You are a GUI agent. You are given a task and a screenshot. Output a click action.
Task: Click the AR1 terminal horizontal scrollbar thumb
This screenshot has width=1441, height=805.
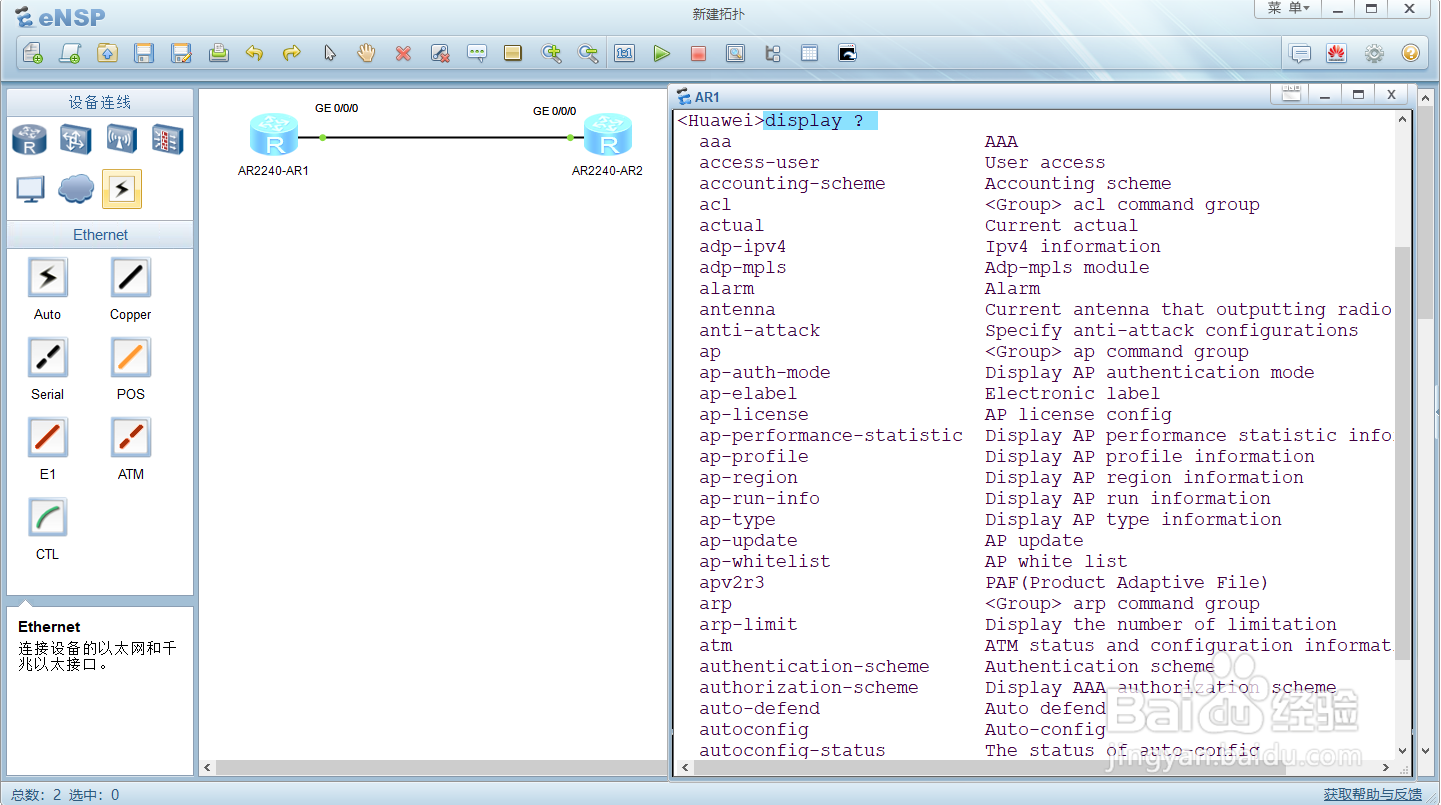(x=988, y=767)
